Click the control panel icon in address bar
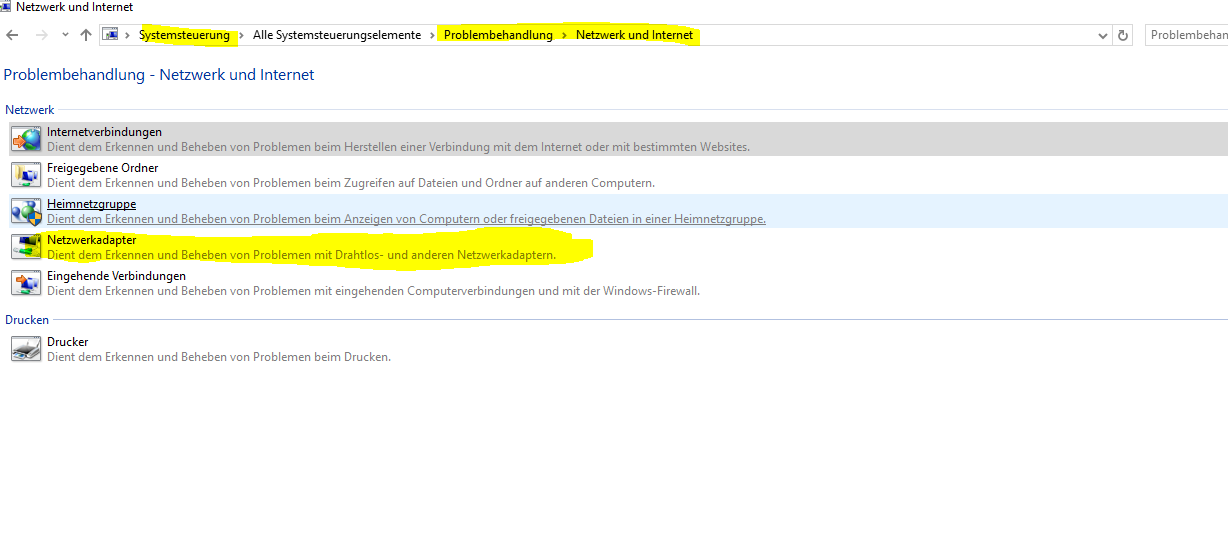The image size is (1228, 557). click(111, 35)
